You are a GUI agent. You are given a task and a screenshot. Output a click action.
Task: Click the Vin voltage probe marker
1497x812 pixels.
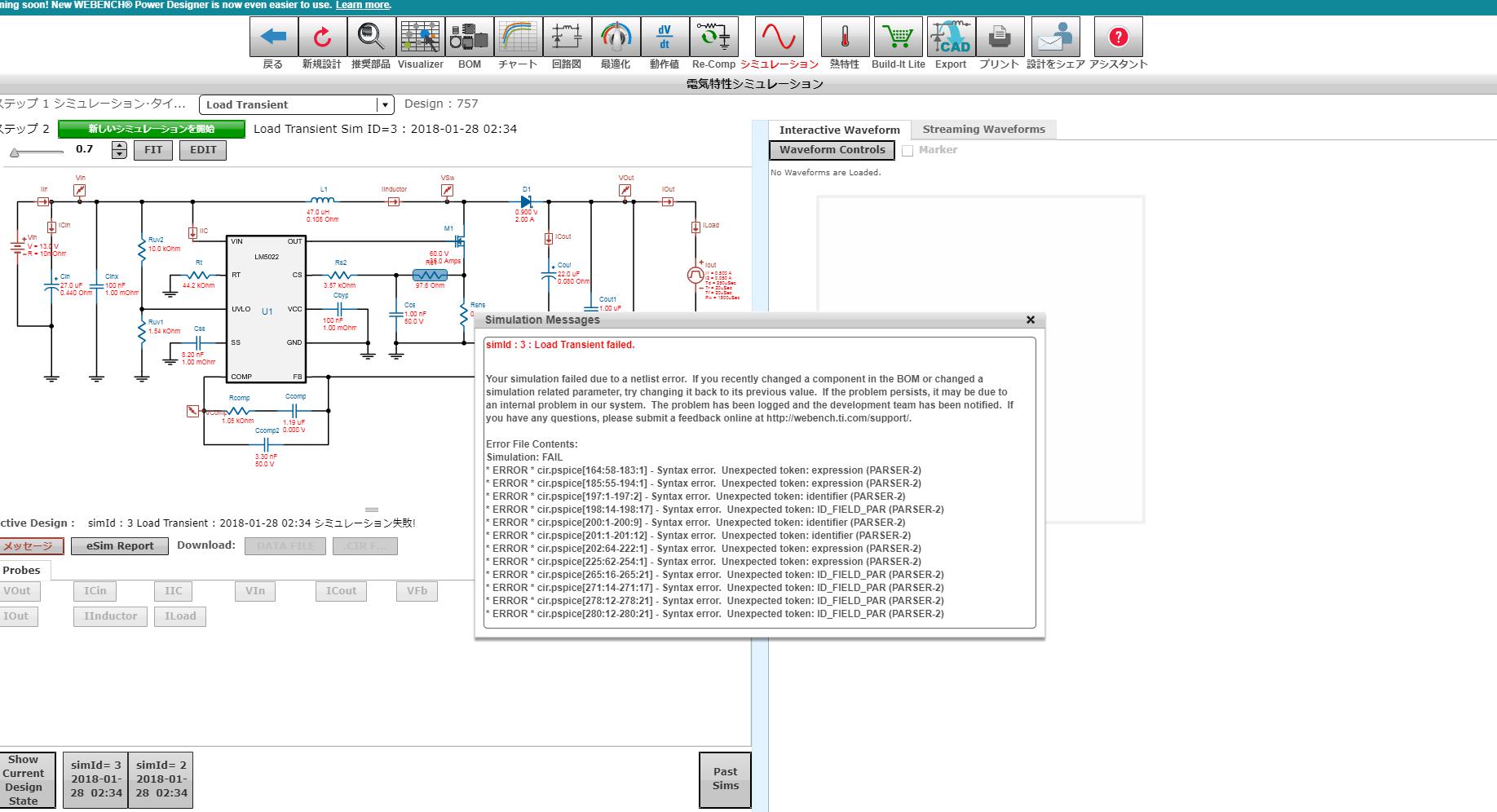pos(80,190)
